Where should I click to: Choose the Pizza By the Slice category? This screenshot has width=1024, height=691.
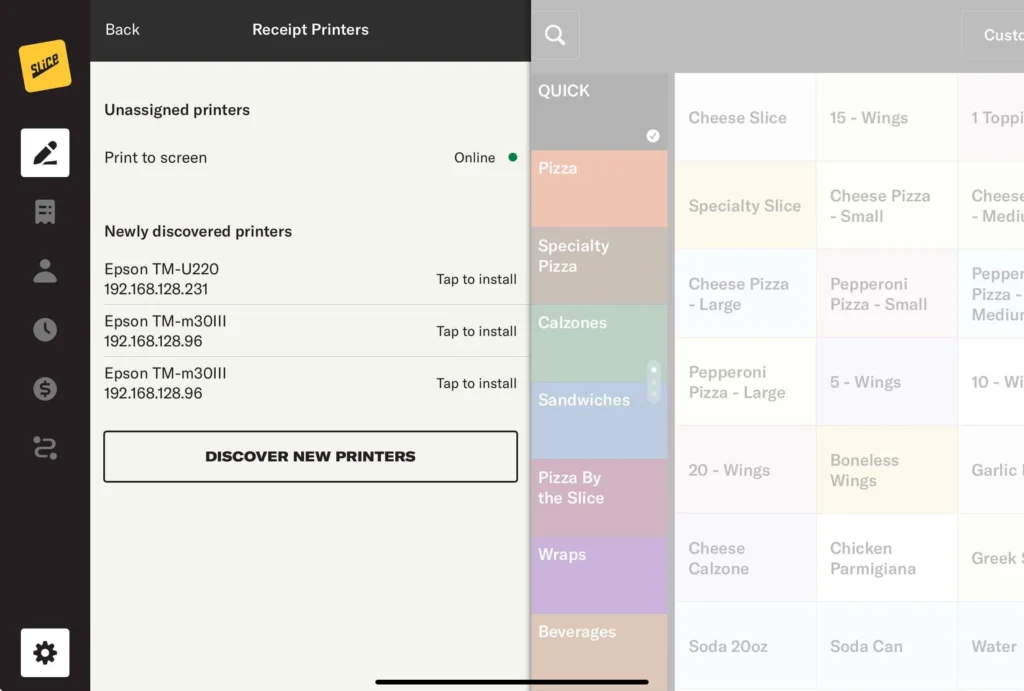tap(598, 497)
